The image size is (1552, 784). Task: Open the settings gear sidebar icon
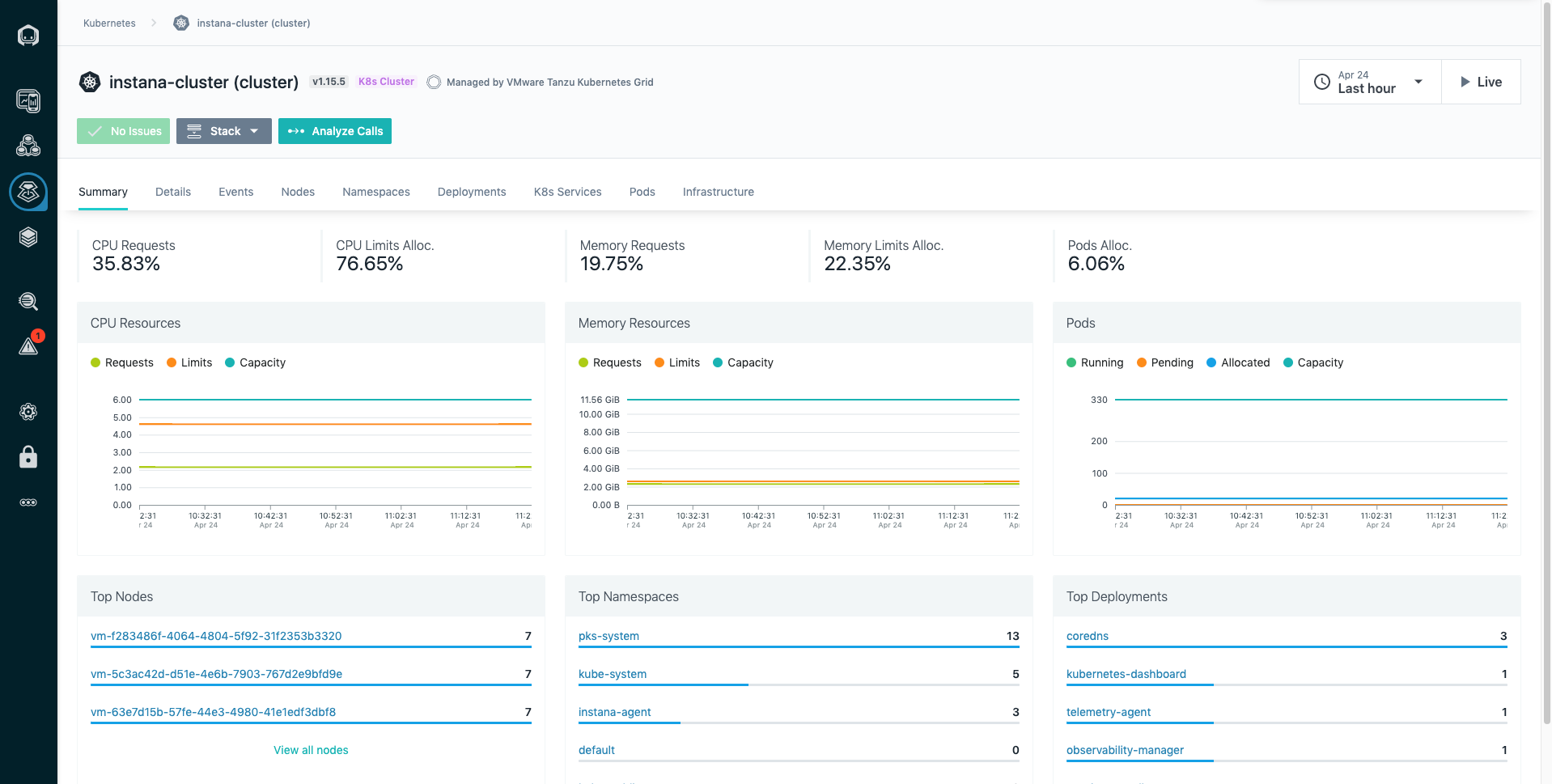click(x=28, y=412)
